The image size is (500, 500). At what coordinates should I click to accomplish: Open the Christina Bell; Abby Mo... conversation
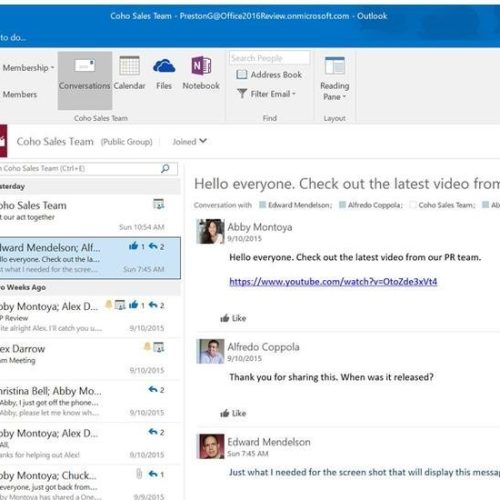pos(90,402)
